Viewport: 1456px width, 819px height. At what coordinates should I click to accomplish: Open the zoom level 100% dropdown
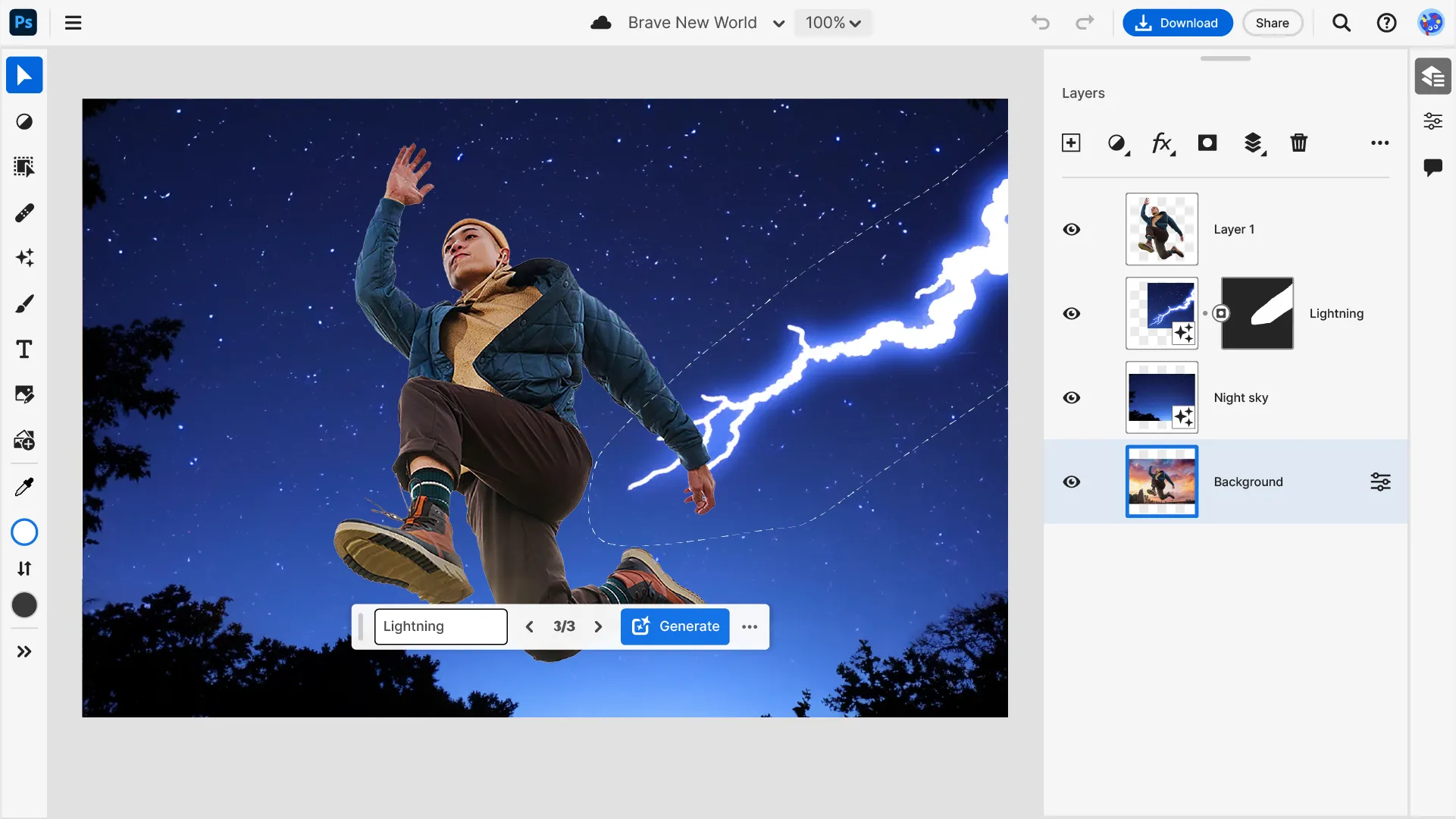[x=832, y=23]
